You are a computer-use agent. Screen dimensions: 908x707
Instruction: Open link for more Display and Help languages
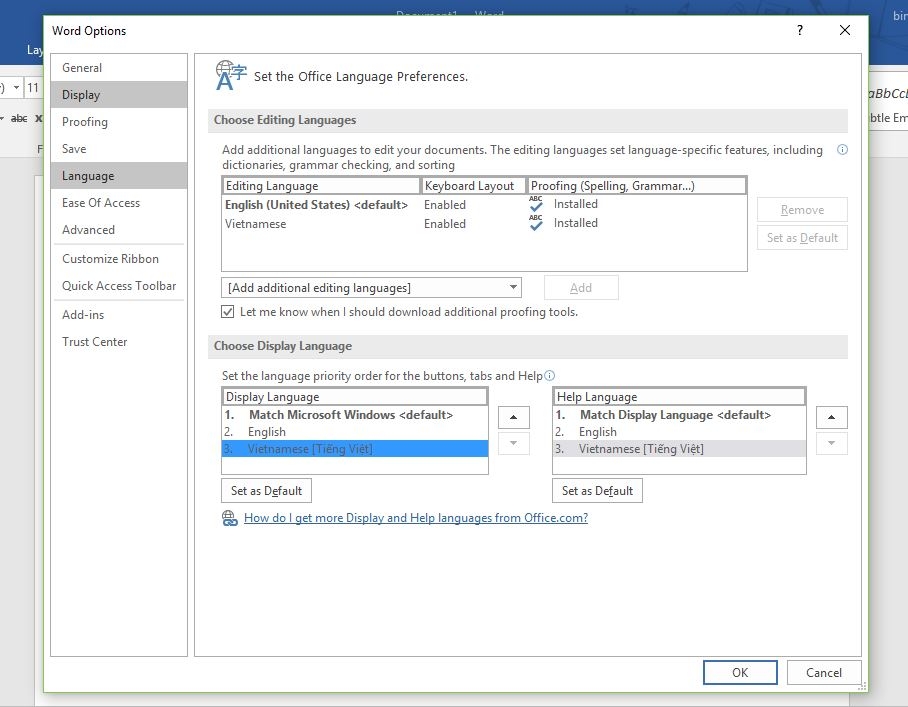click(415, 518)
